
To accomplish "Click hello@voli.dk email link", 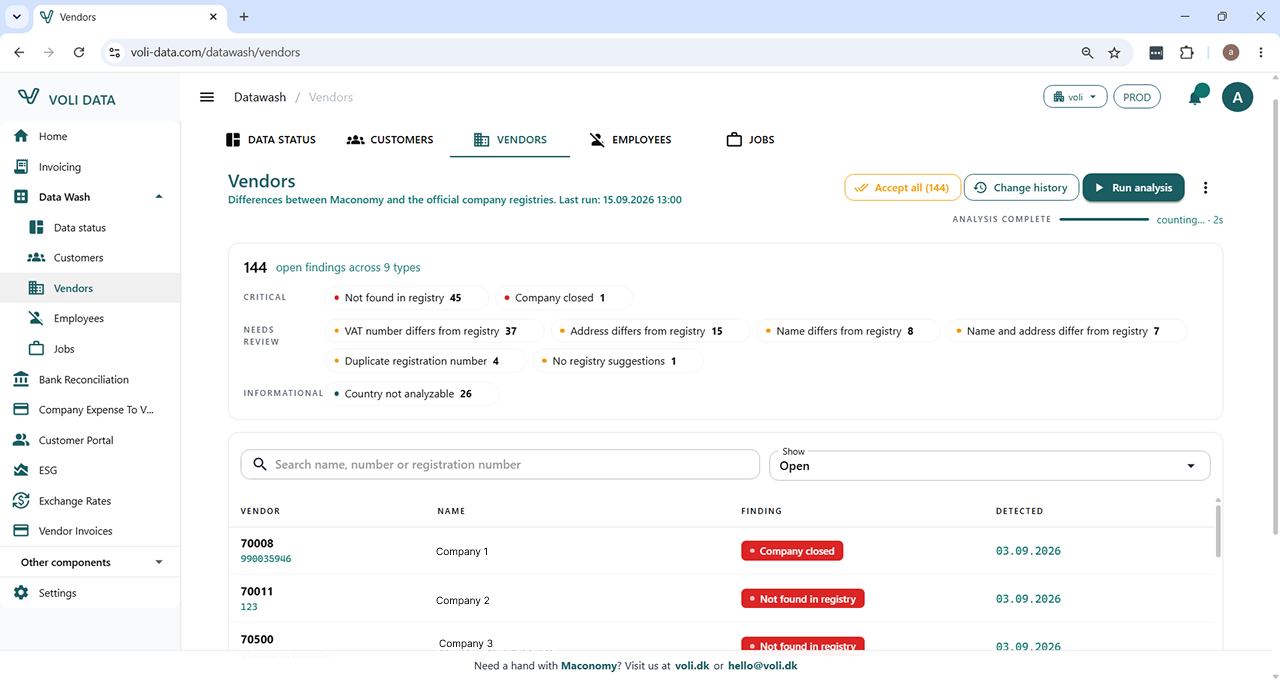I will (762, 666).
